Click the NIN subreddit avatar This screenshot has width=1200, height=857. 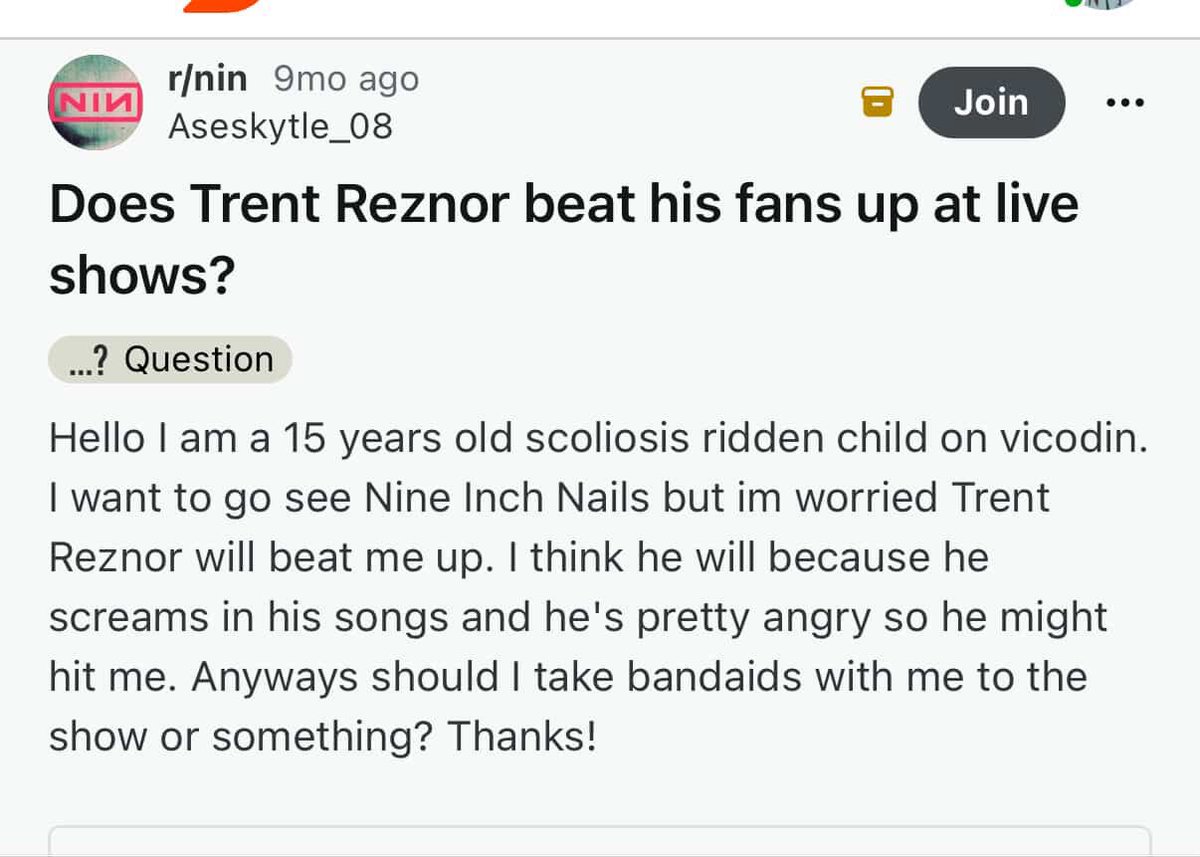tap(95, 102)
